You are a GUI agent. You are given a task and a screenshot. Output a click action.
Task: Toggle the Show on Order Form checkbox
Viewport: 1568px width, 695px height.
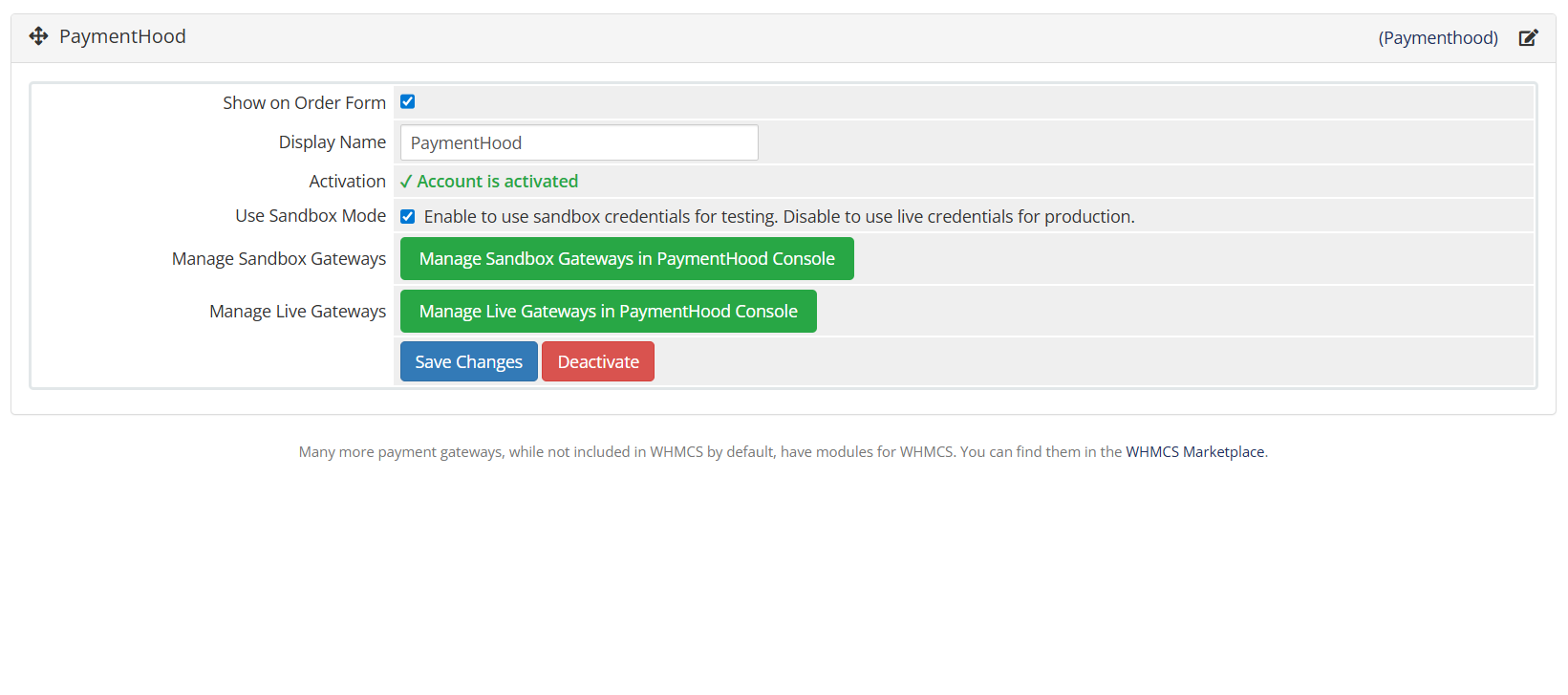(x=408, y=101)
